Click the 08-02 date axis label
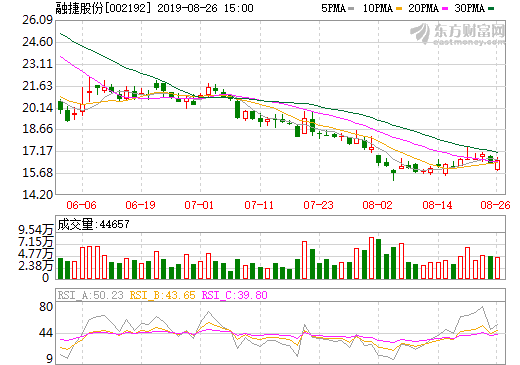The image size is (520, 365). [x=378, y=205]
